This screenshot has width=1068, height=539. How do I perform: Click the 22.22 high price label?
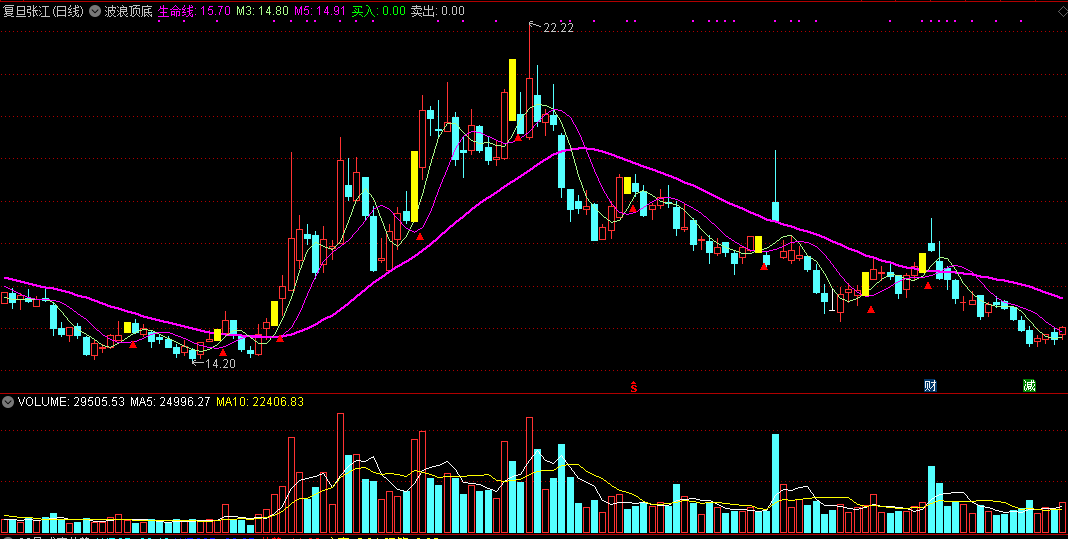[559, 28]
